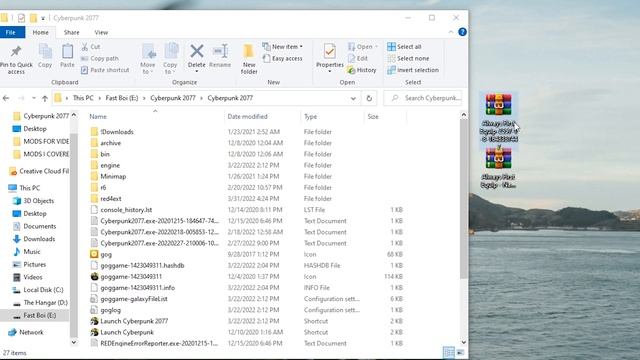Click the Edit ribbon command
Viewport: 640px width, 360px height.
(358, 58)
